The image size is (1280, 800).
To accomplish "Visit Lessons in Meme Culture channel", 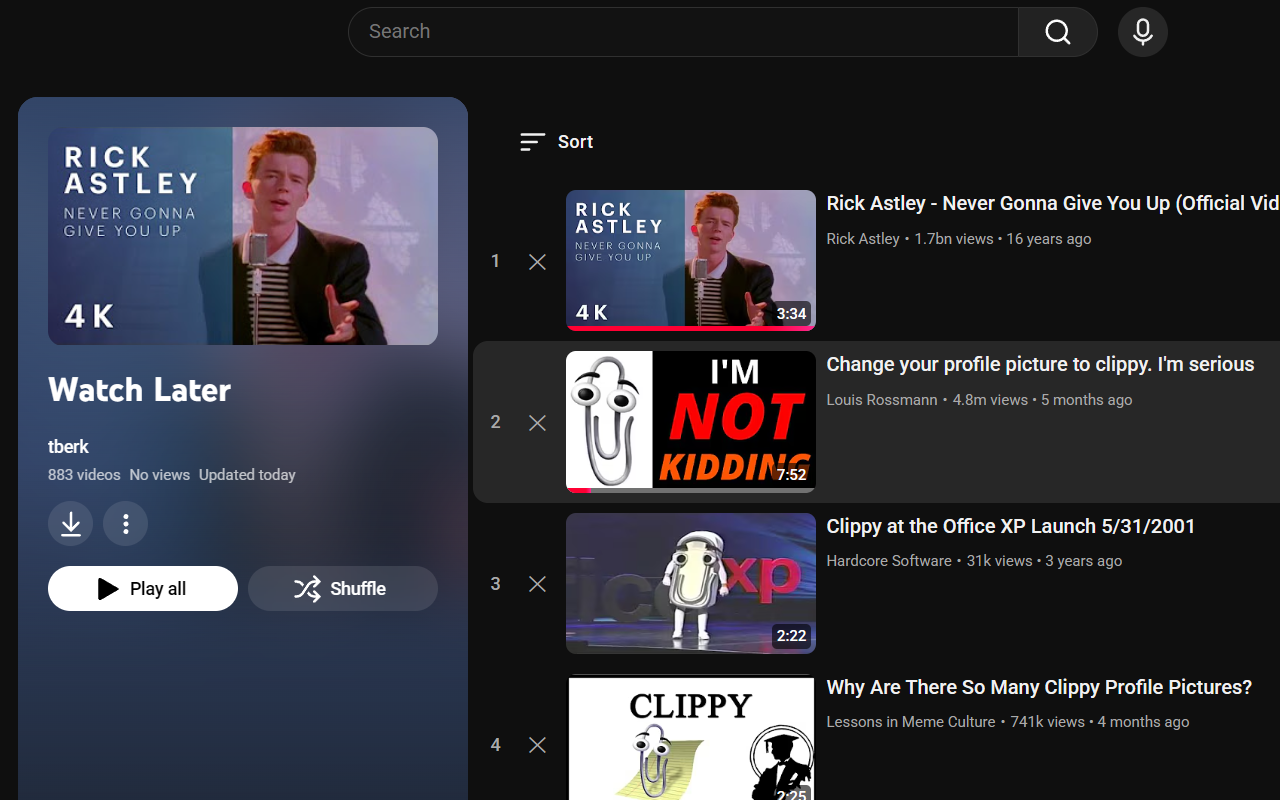I will point(911,722).
